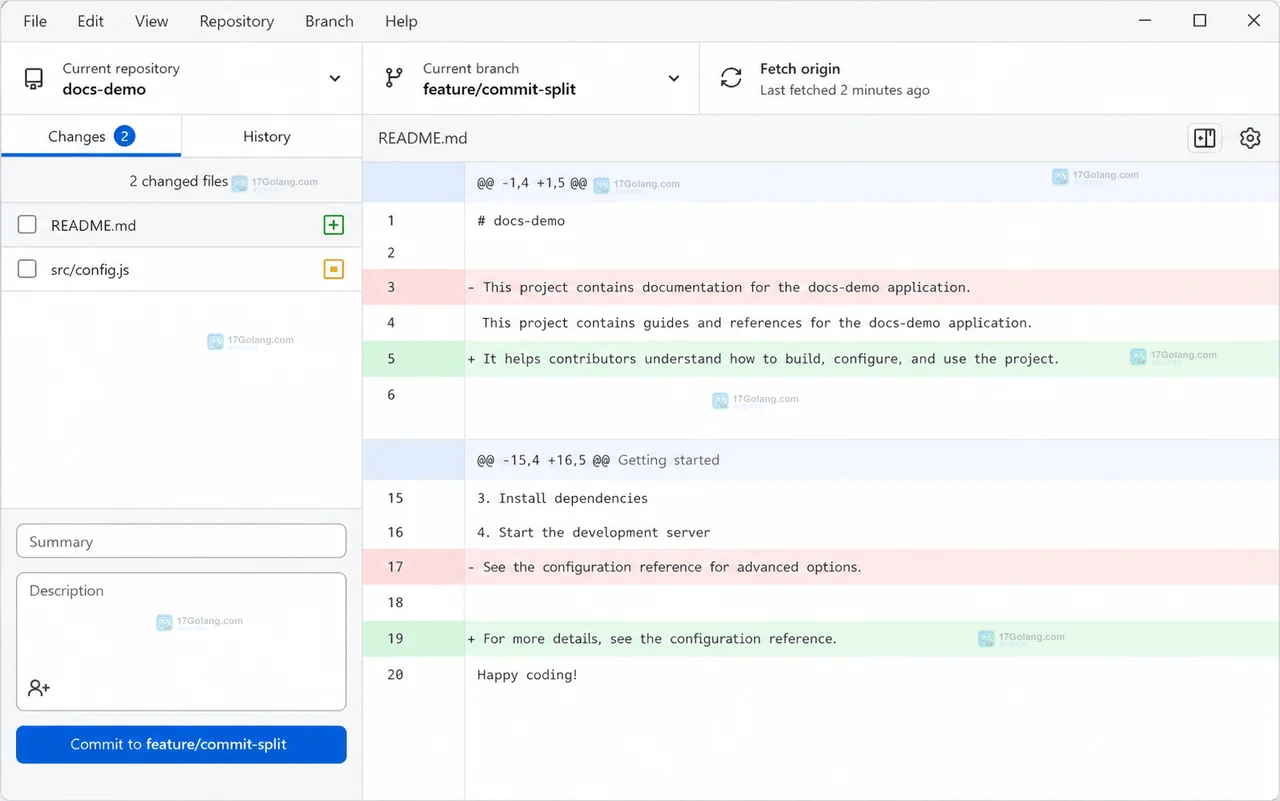
Task: Open the View menu
Action: (x=152, y=21)
